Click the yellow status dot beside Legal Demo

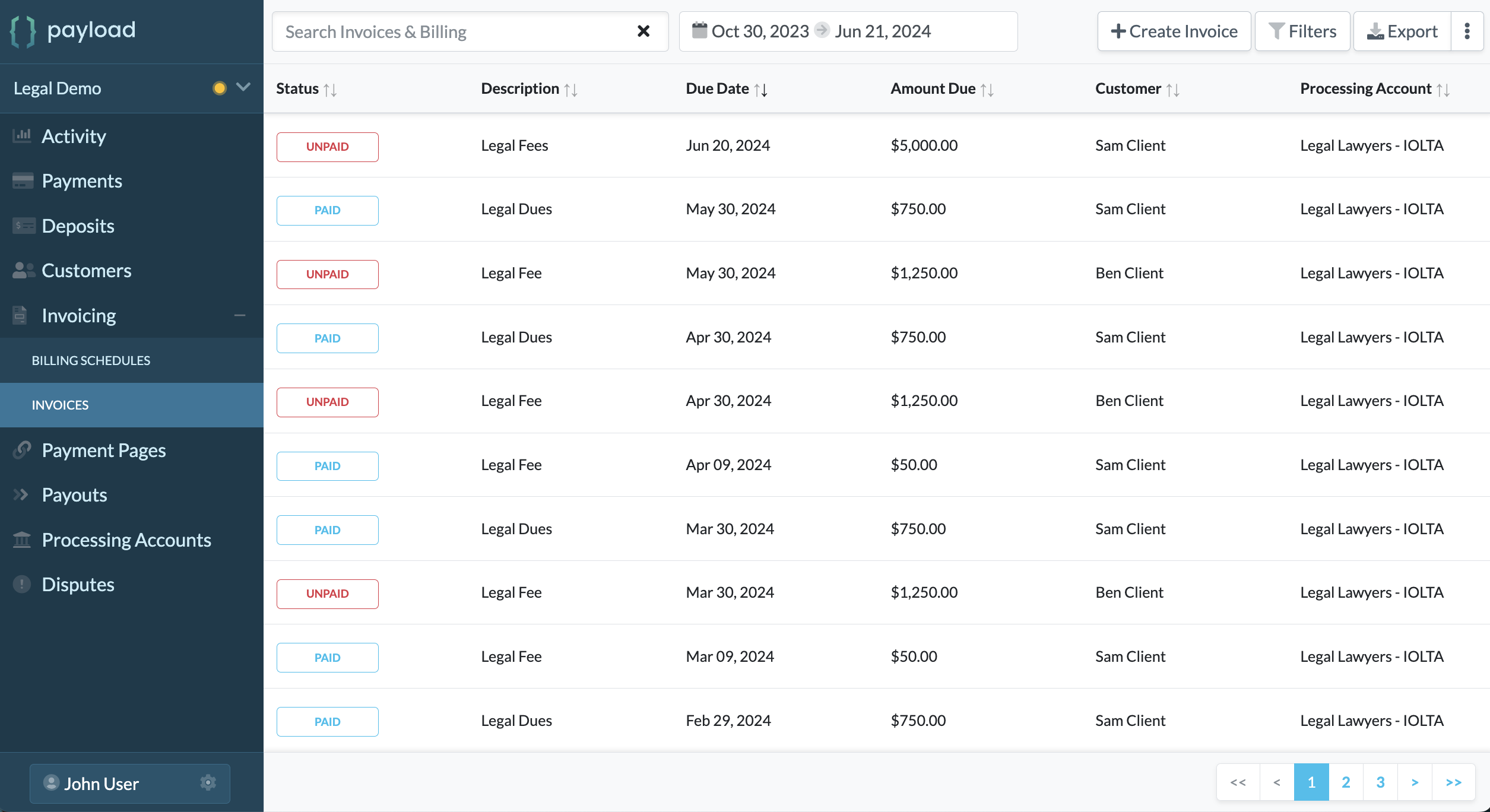click(x=220, y=87)
